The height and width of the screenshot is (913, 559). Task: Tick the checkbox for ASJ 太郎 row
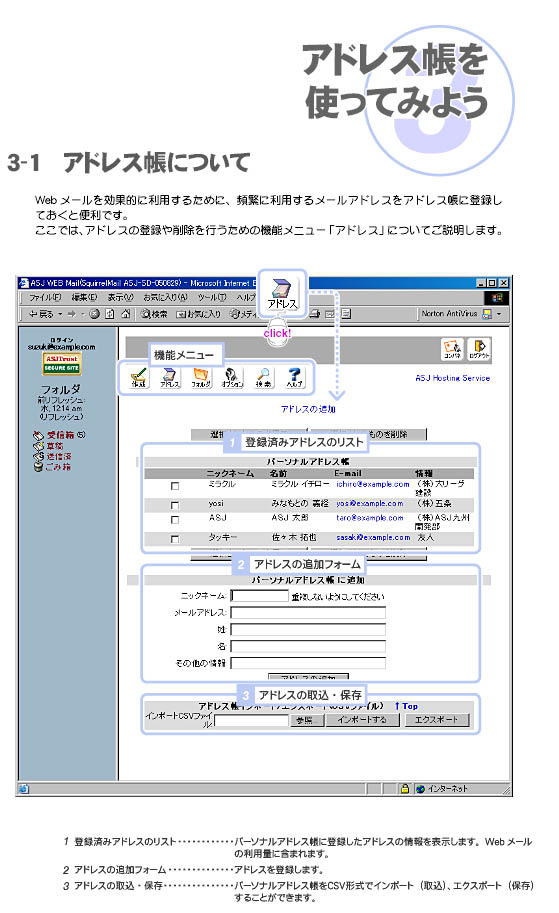tap(175, 519)
